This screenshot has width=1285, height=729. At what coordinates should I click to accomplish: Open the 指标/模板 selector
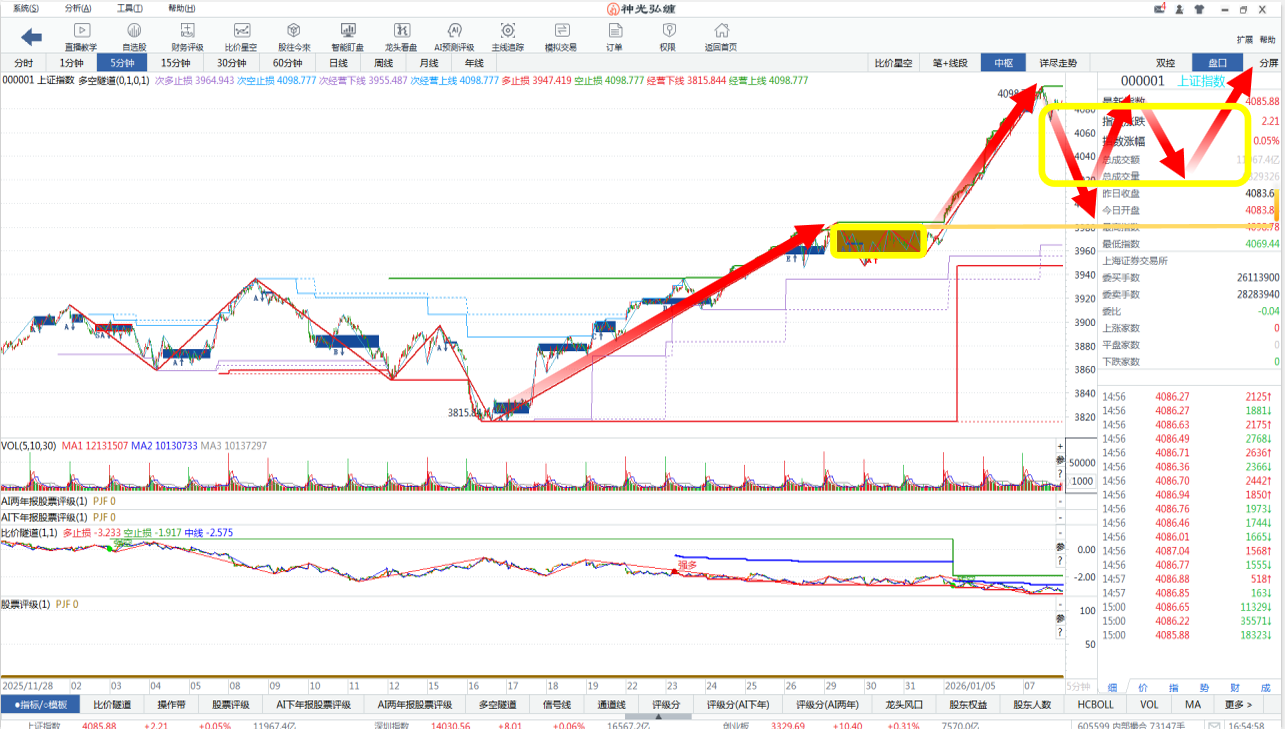coord(41,705)
